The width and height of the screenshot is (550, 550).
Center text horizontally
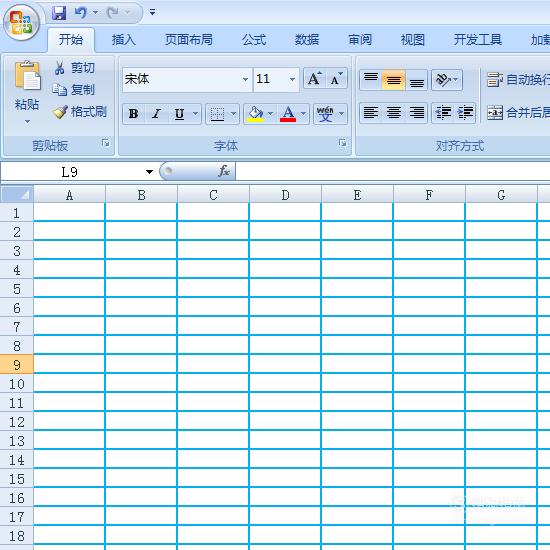pyautogui.click(x=394, y=113)
